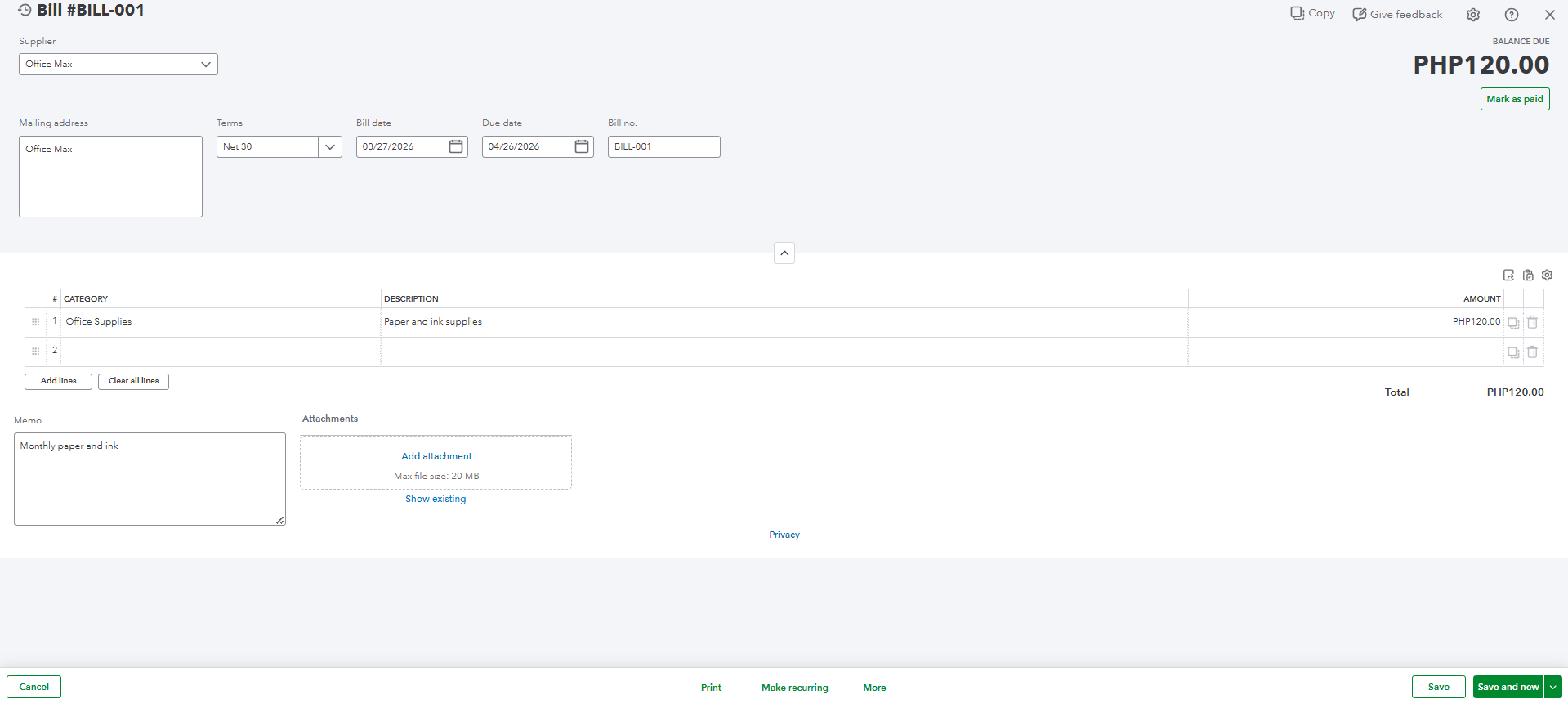Image resolution: width=1568 pixels, height=708 pixels.
Task: Expand the Save and new arrow menu
Action: (1553, 687)
